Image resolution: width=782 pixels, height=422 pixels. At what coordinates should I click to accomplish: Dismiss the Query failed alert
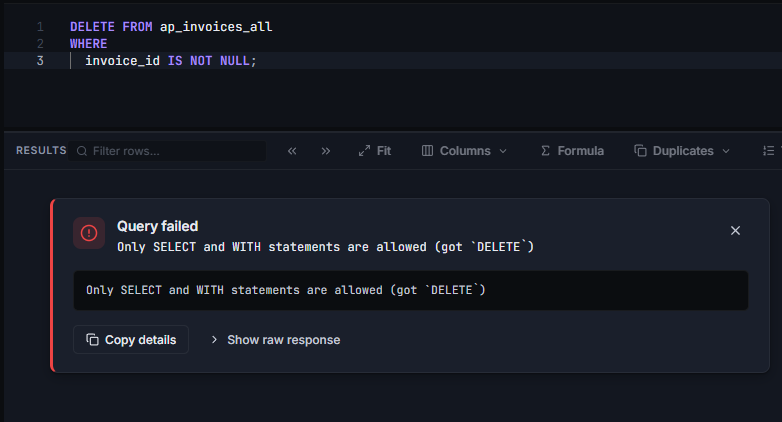point(735,230)
